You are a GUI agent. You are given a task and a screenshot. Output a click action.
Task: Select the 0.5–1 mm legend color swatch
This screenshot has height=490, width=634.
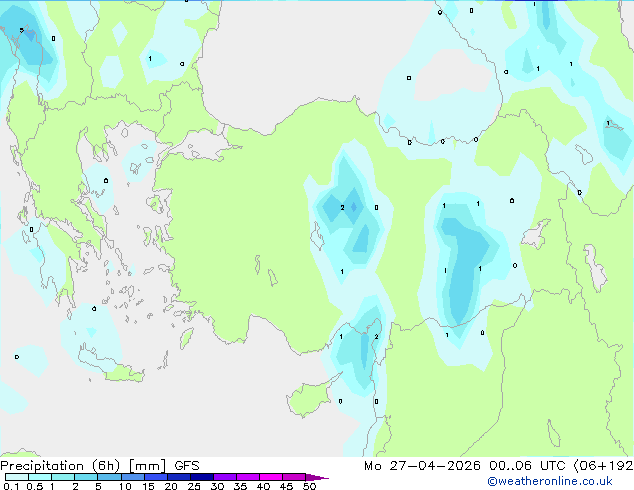tap(40, 477)
